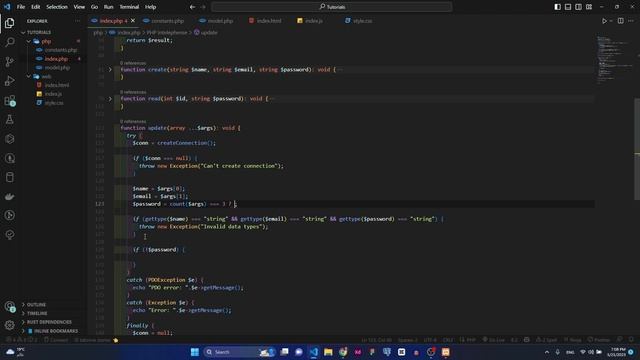Unfold the read function in editor

coord(110,99)
